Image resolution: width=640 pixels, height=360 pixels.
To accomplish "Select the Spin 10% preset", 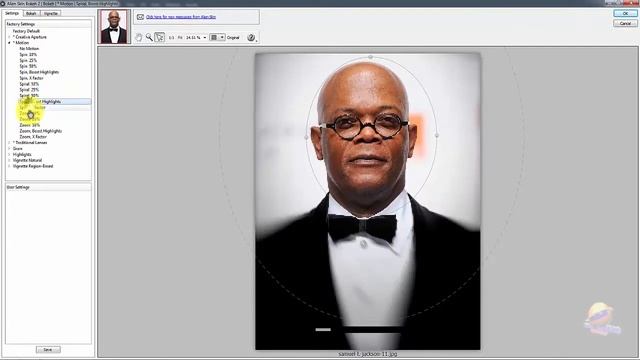I will [x=28, y=55].
